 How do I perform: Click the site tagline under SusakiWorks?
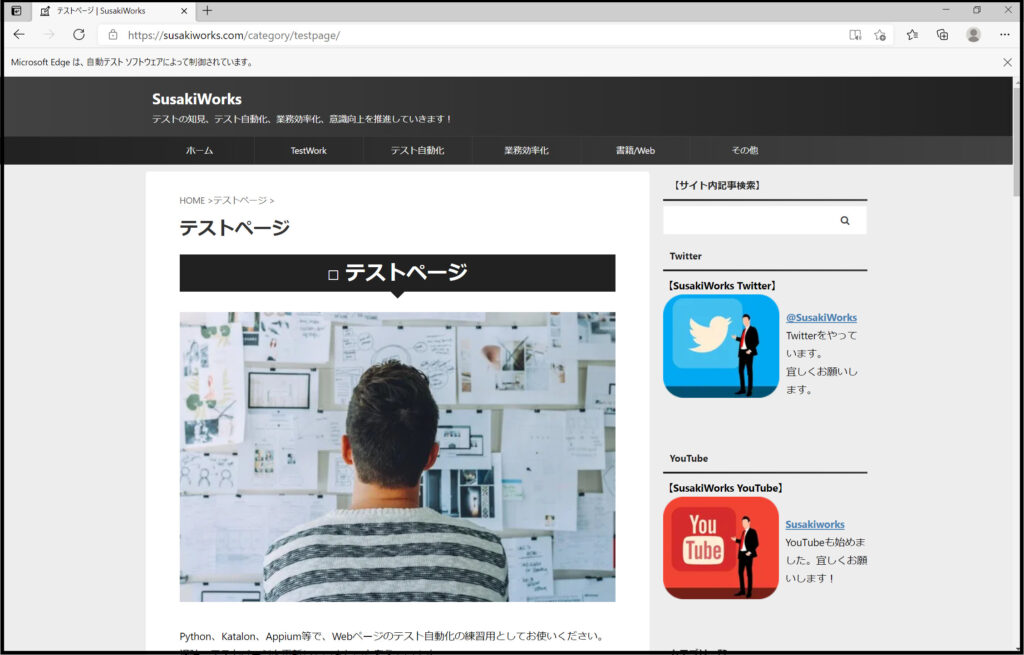pyautogui.click(x=302, y=119)
